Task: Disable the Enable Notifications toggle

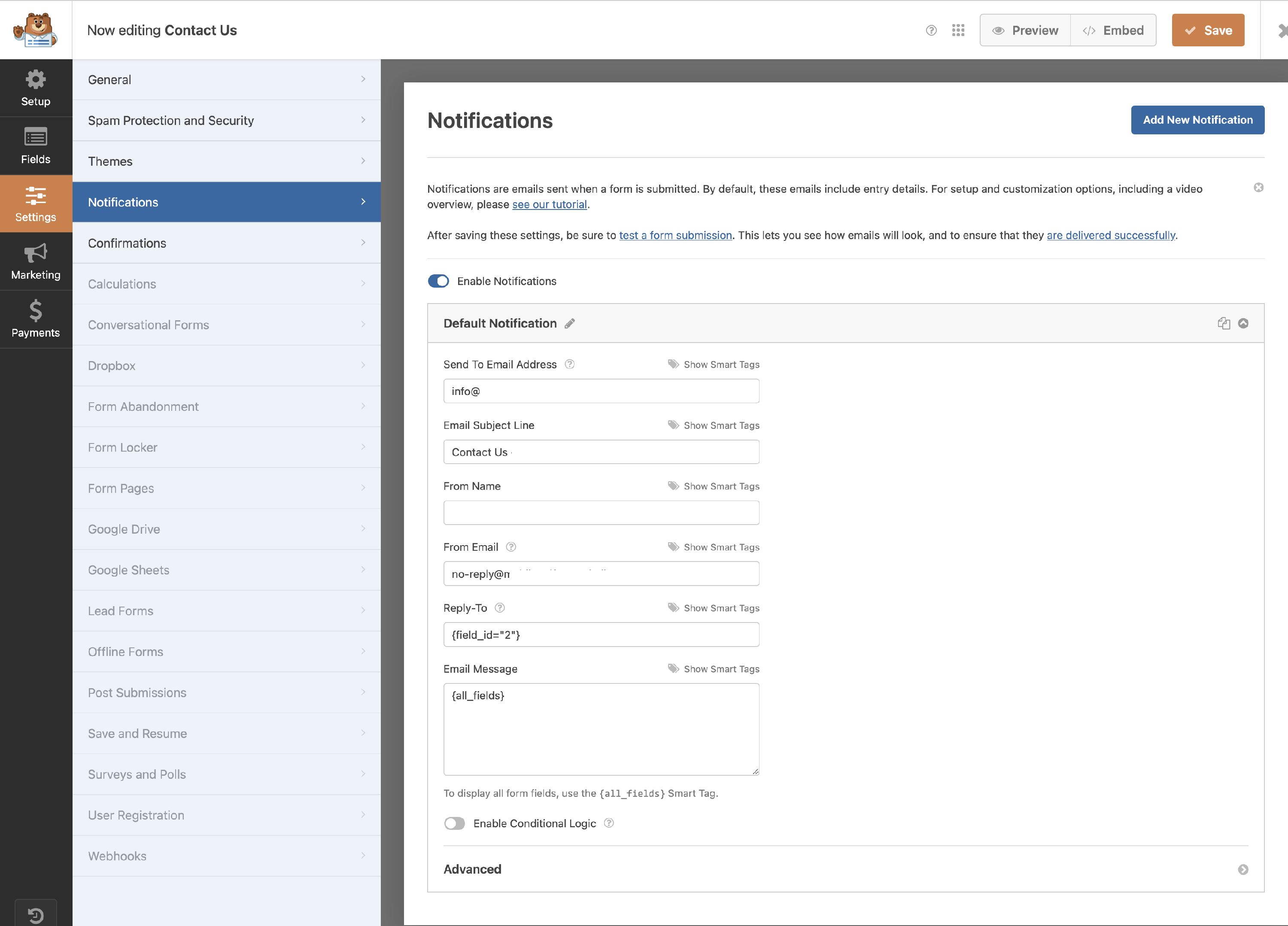Action: point(438,281)
